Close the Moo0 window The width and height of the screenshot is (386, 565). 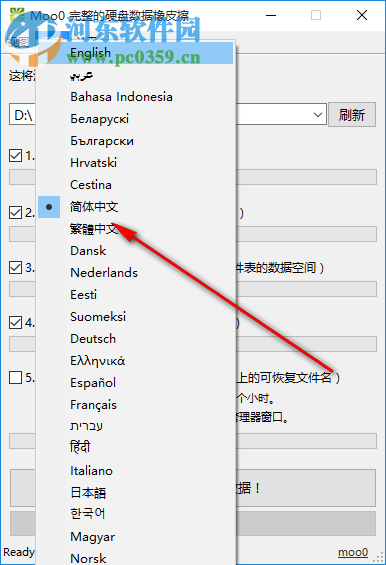click(x=362, y=15)
